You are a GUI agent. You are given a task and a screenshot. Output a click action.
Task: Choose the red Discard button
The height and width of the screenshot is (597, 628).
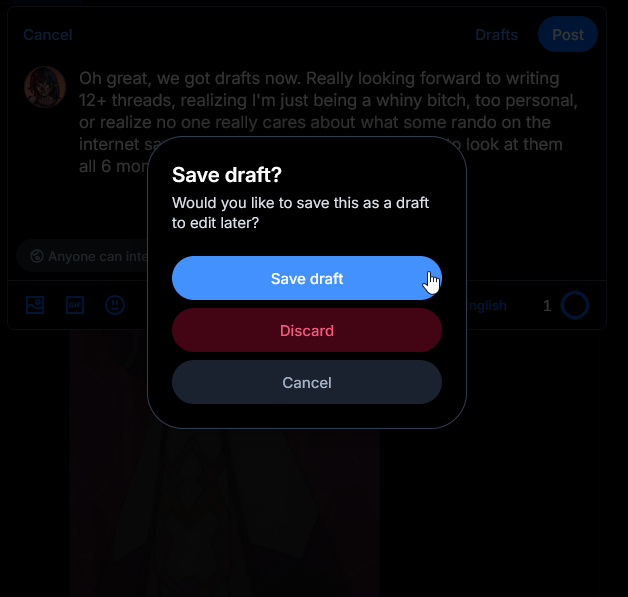(307, 330)
